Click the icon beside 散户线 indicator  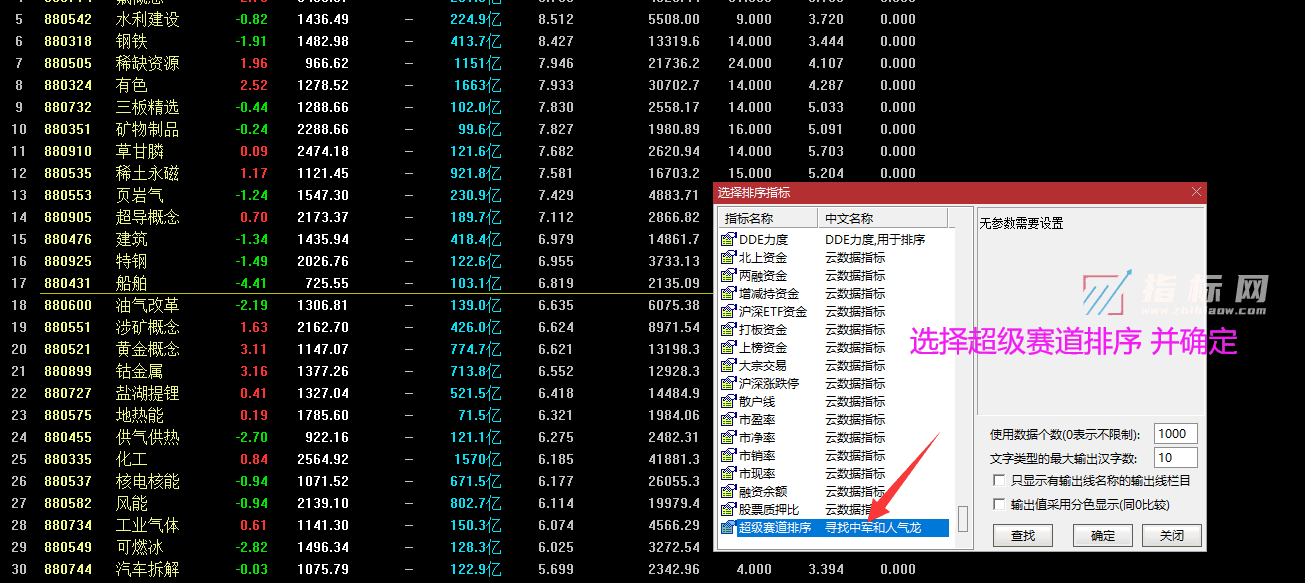pos(728,402)
